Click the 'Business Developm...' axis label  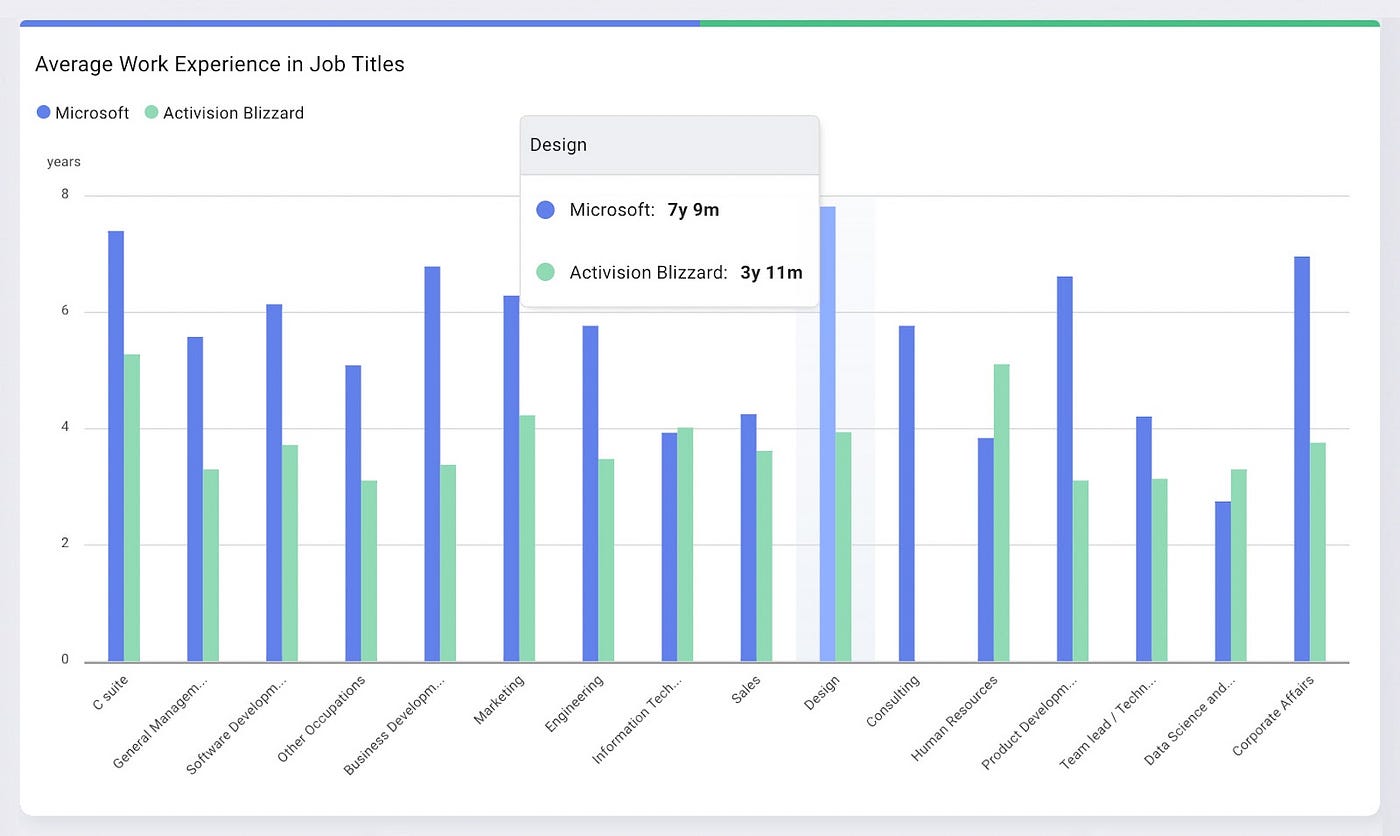[x=394, y=725]
